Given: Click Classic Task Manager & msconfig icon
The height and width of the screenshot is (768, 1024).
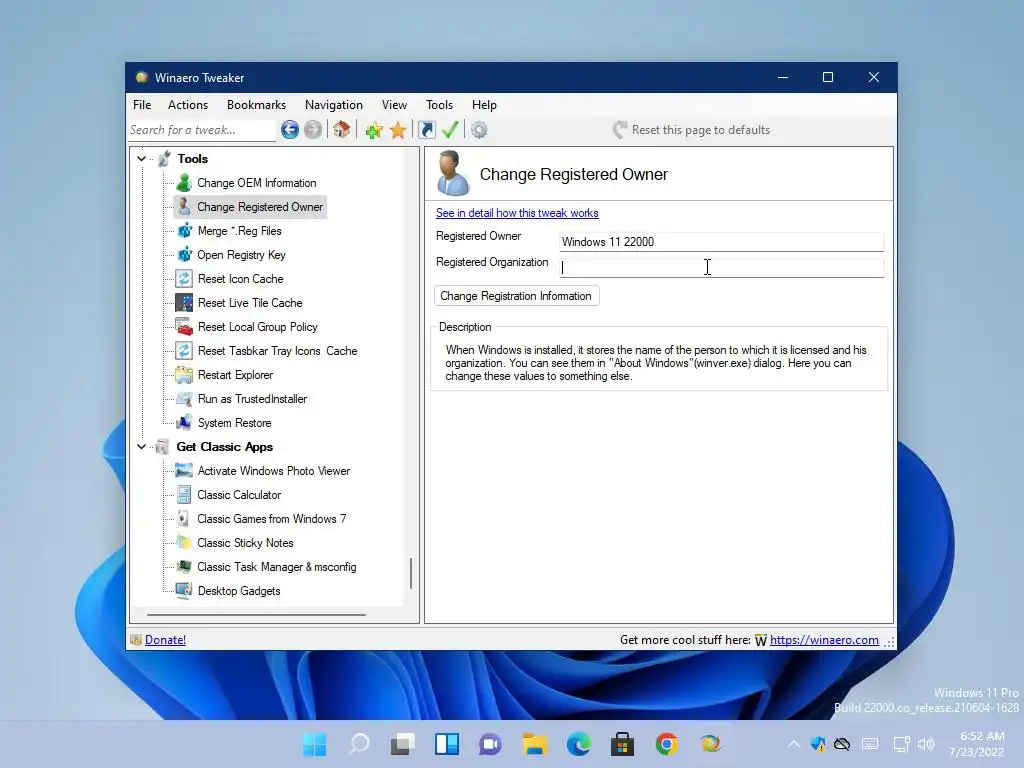Looking at the screenshot, I should tap(184, 567).
